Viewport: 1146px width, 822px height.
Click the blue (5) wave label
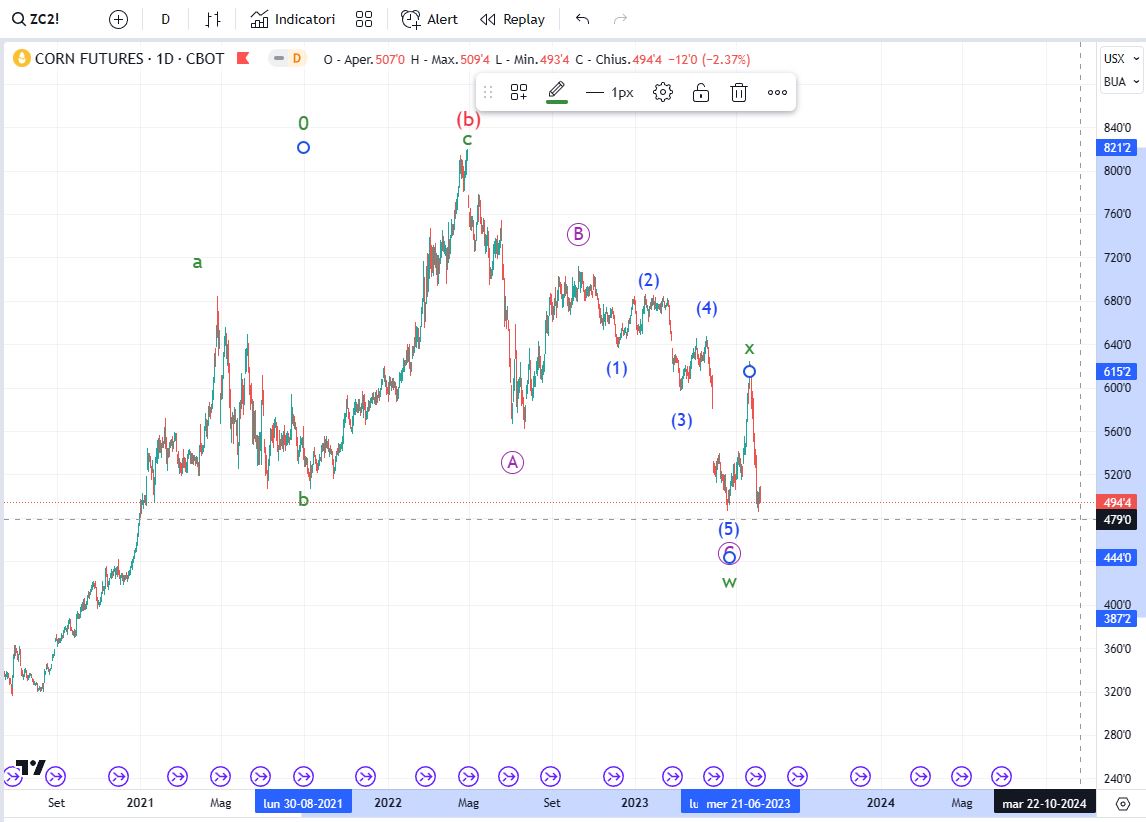pos(729,529)
